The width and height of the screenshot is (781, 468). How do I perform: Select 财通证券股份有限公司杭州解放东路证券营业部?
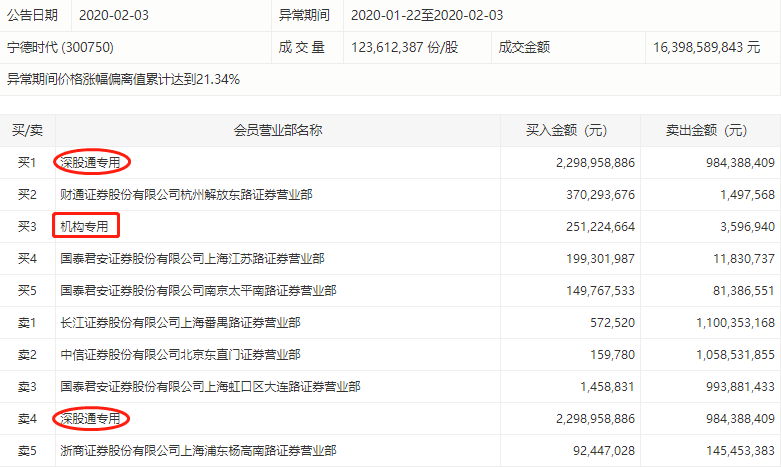[186, 195]
